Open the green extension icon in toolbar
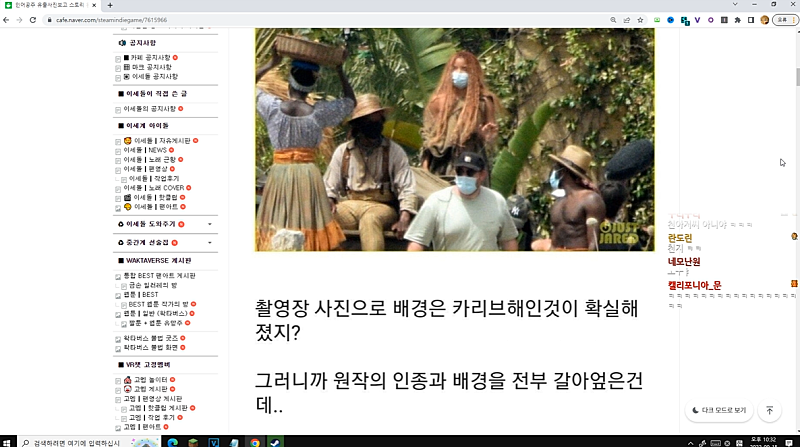The width and height of the screenshot is (800, 447). click(x=657, y=20)
